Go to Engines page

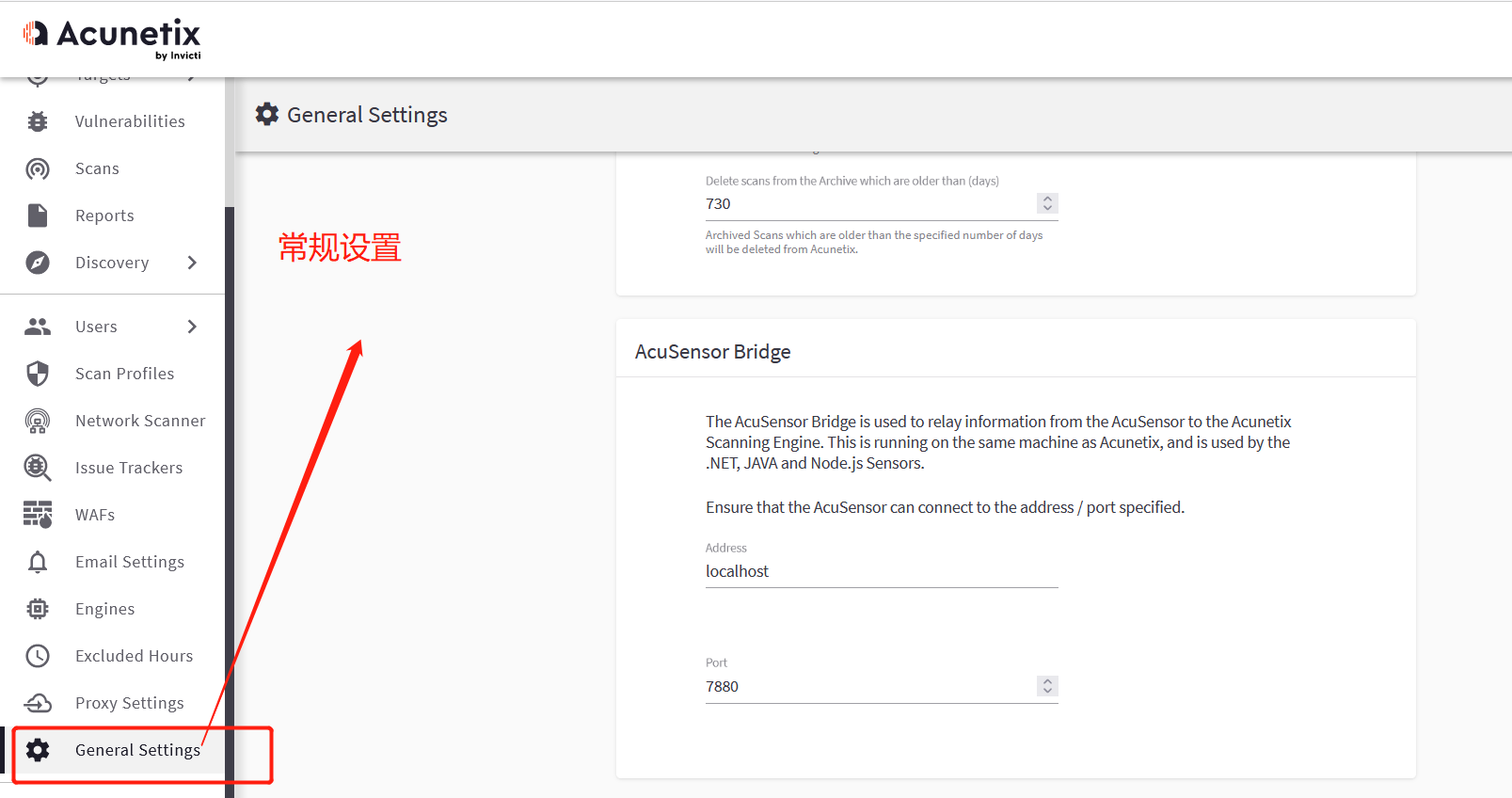[x=104, y=609]
